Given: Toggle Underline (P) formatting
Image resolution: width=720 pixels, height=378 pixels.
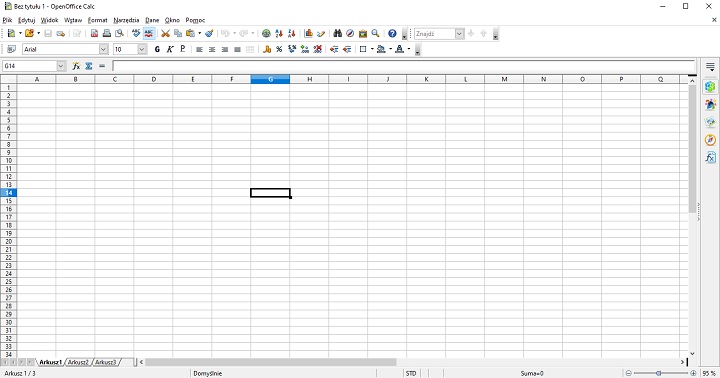Looking at the screenshot, I should [182, 49].
